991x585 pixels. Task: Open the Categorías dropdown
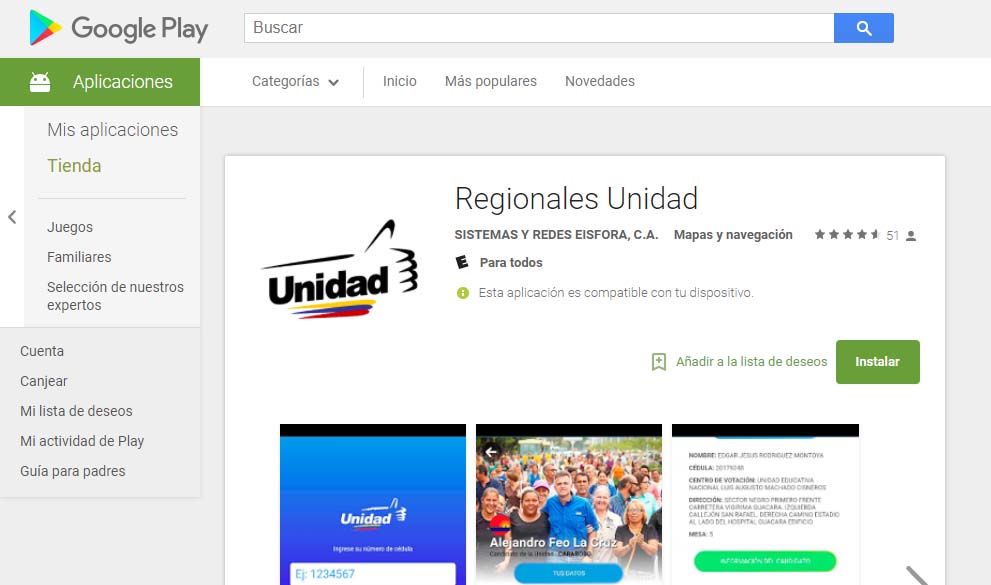(295, 82)
